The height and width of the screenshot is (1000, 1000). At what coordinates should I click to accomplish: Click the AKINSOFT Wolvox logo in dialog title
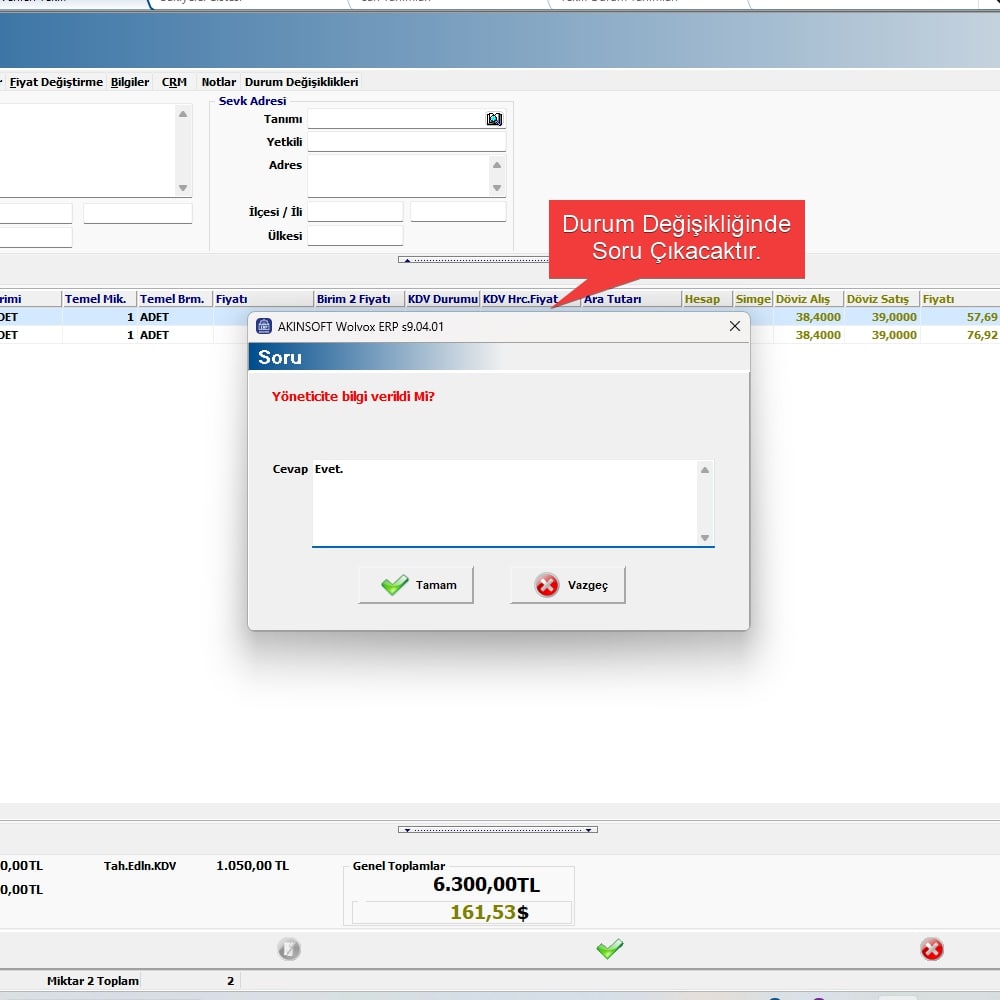click(264, 326)
